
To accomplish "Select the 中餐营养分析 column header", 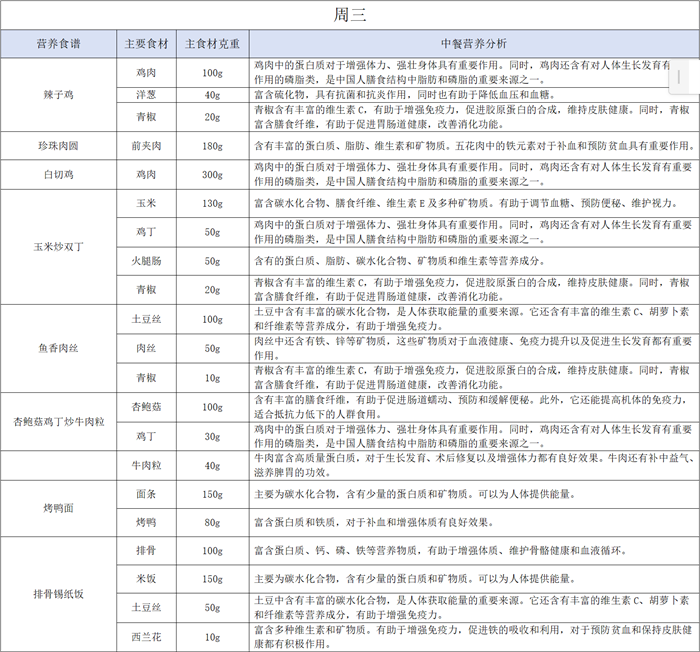I will tap(472, 45).
